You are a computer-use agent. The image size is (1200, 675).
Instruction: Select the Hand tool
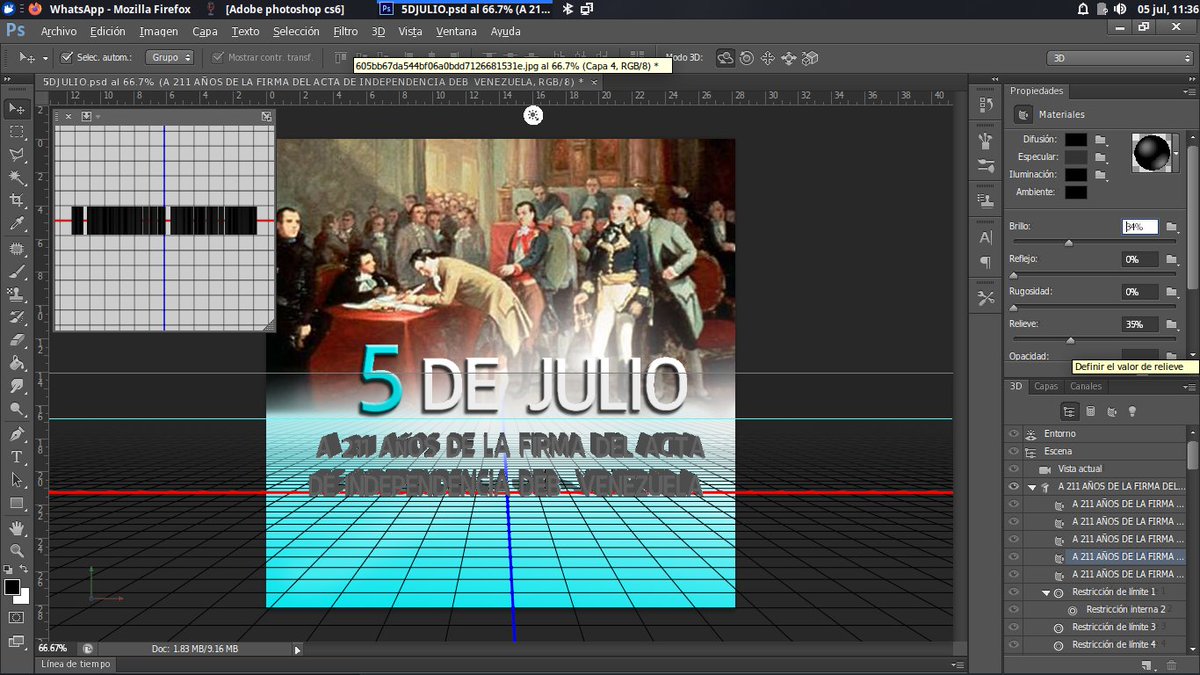point(17,527)
